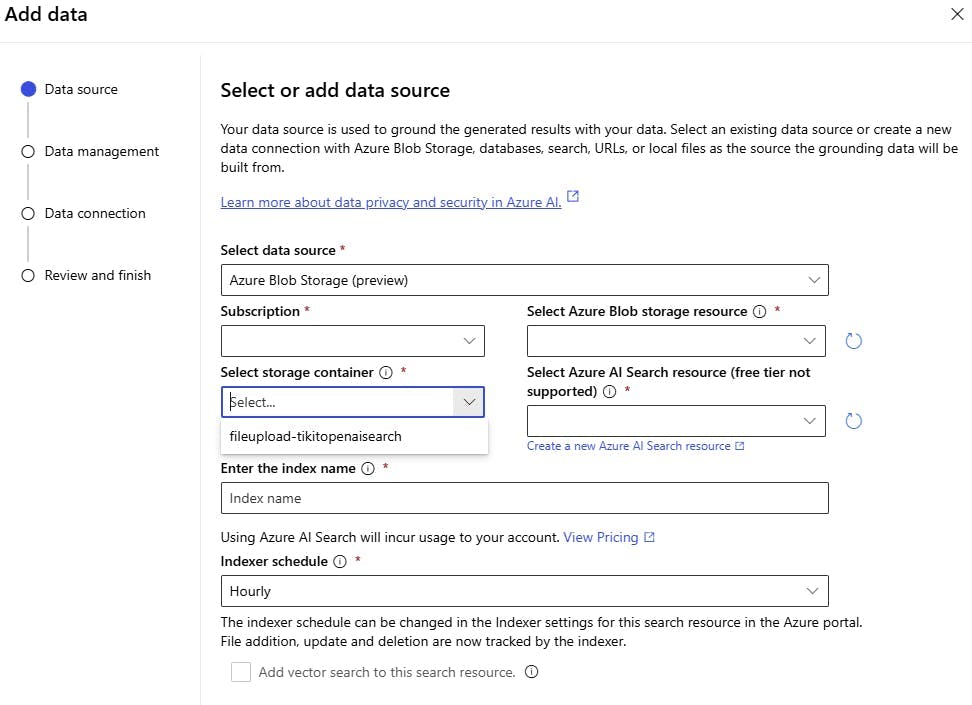This screenshot has width=972, height=705.
Task: Expand the Subscription dropdown
Action: point(352,341)
